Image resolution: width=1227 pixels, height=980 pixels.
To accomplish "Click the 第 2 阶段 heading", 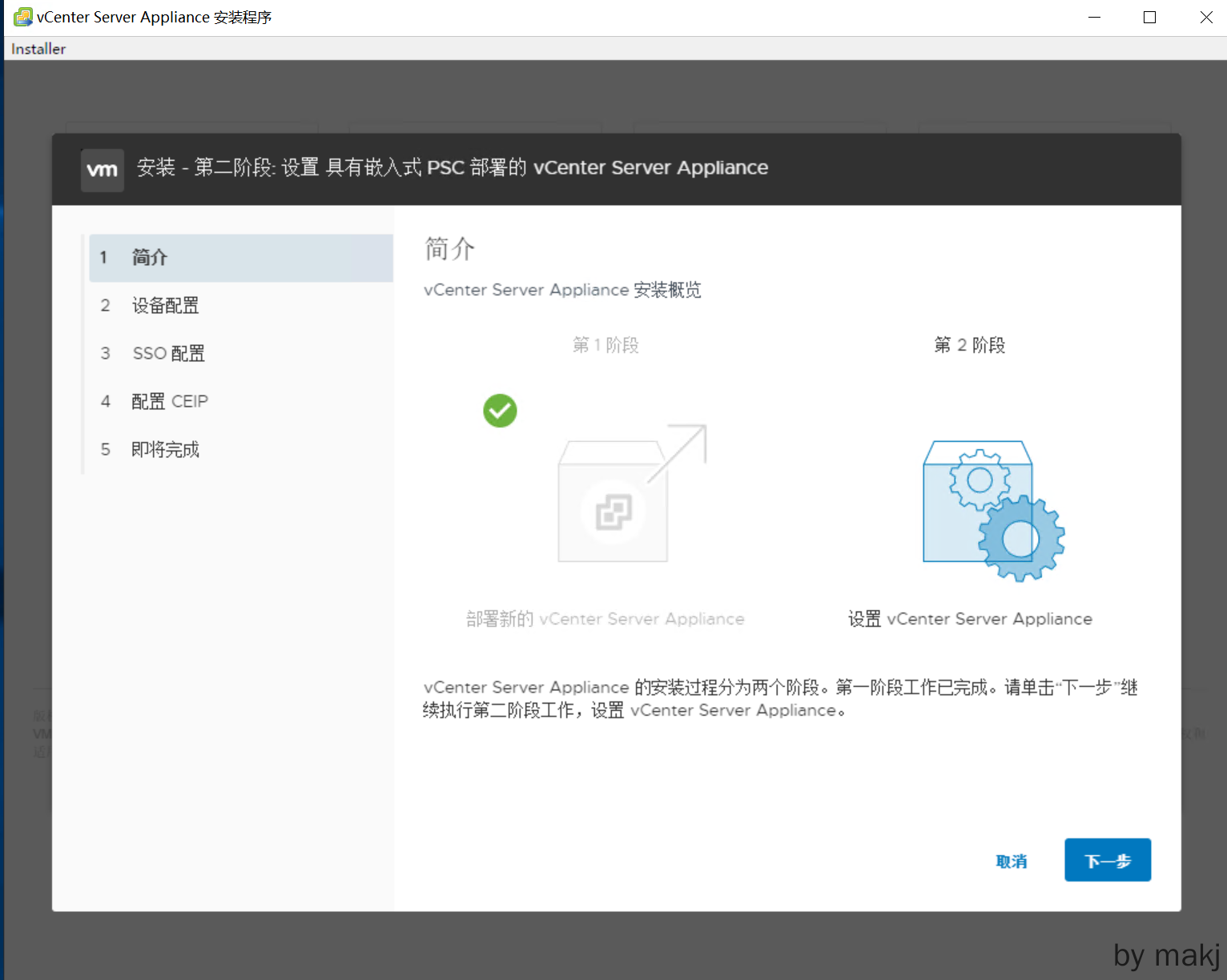I will 969,345.
